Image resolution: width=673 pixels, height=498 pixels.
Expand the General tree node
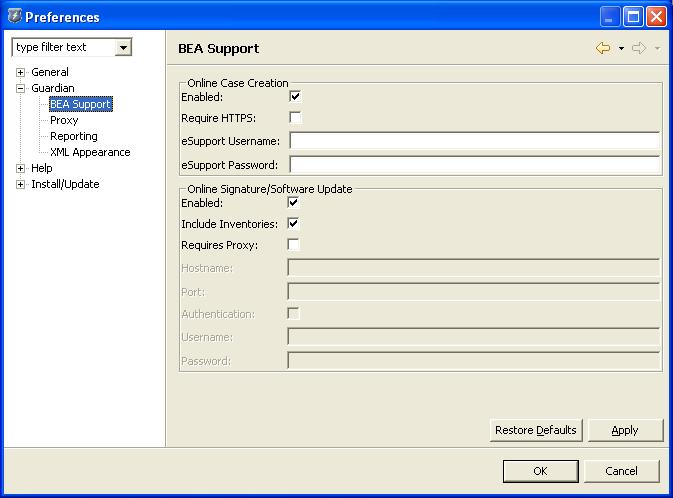(20, 72)
